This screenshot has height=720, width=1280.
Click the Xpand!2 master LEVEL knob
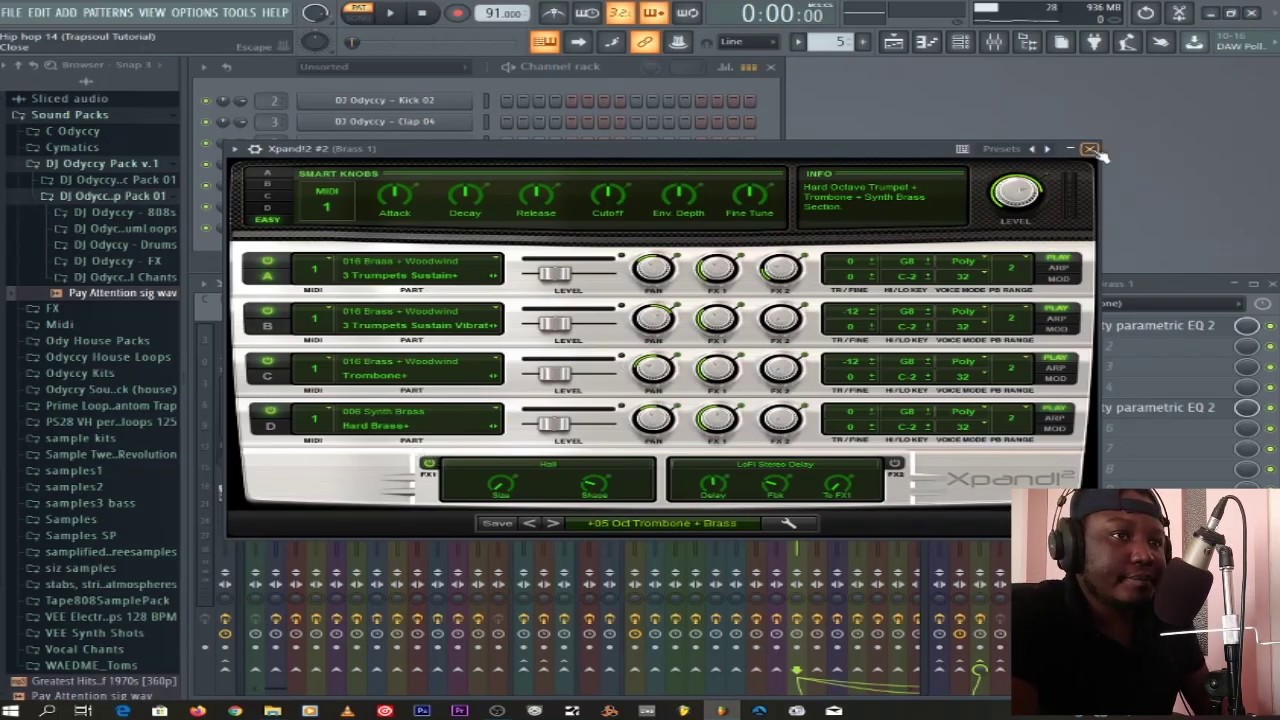click(x=1015, y=191)
